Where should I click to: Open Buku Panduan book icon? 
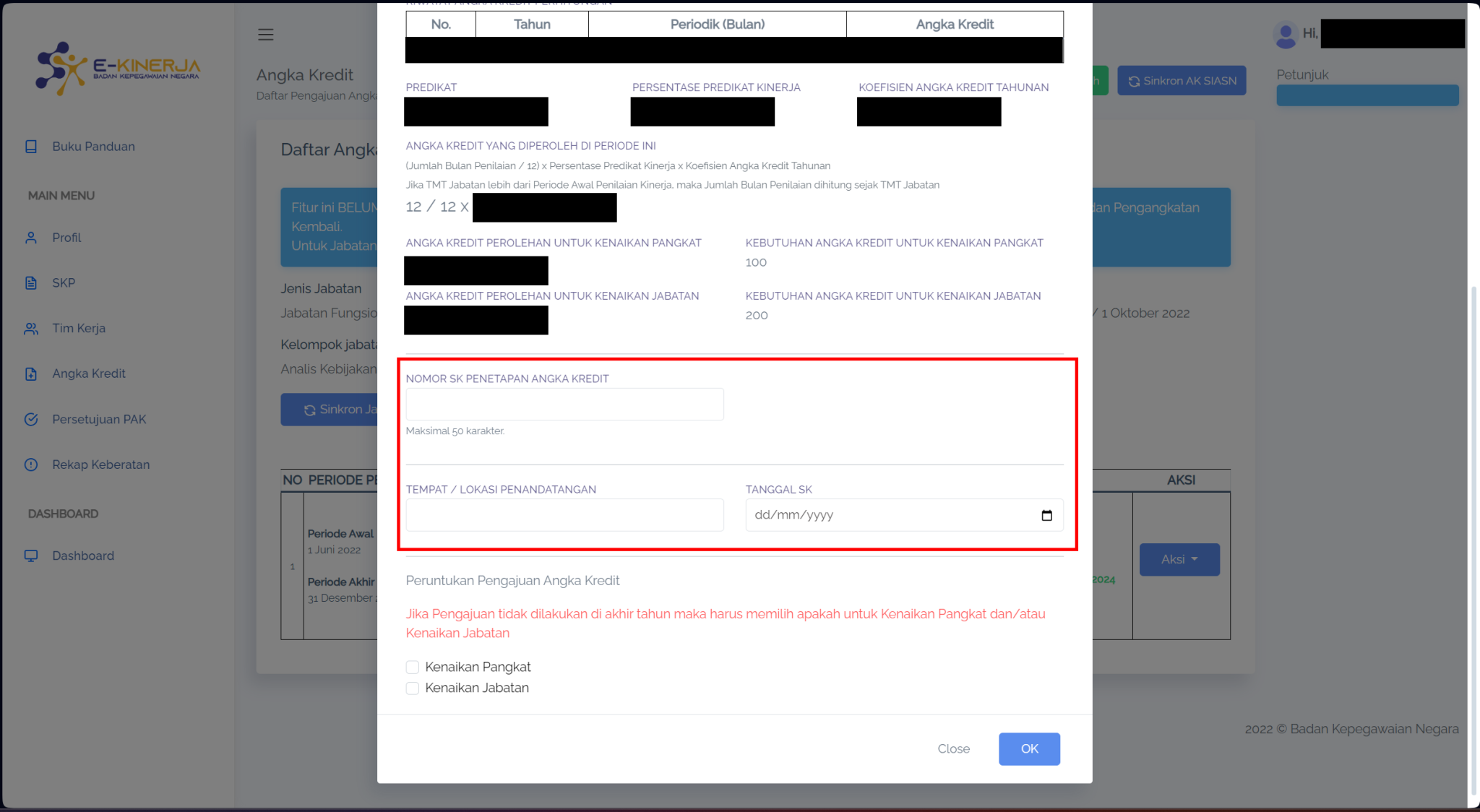click(x=31, y=147)
